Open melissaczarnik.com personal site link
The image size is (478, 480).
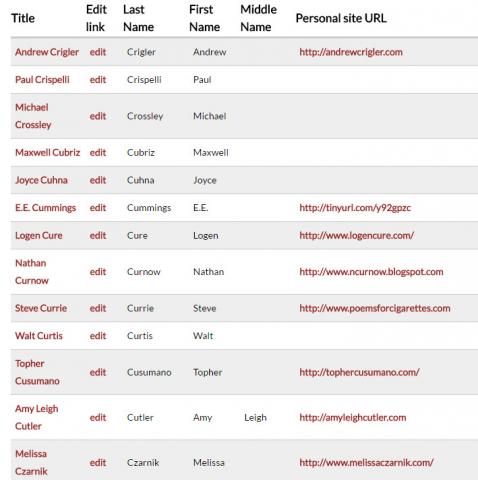[x=366, y=463]
